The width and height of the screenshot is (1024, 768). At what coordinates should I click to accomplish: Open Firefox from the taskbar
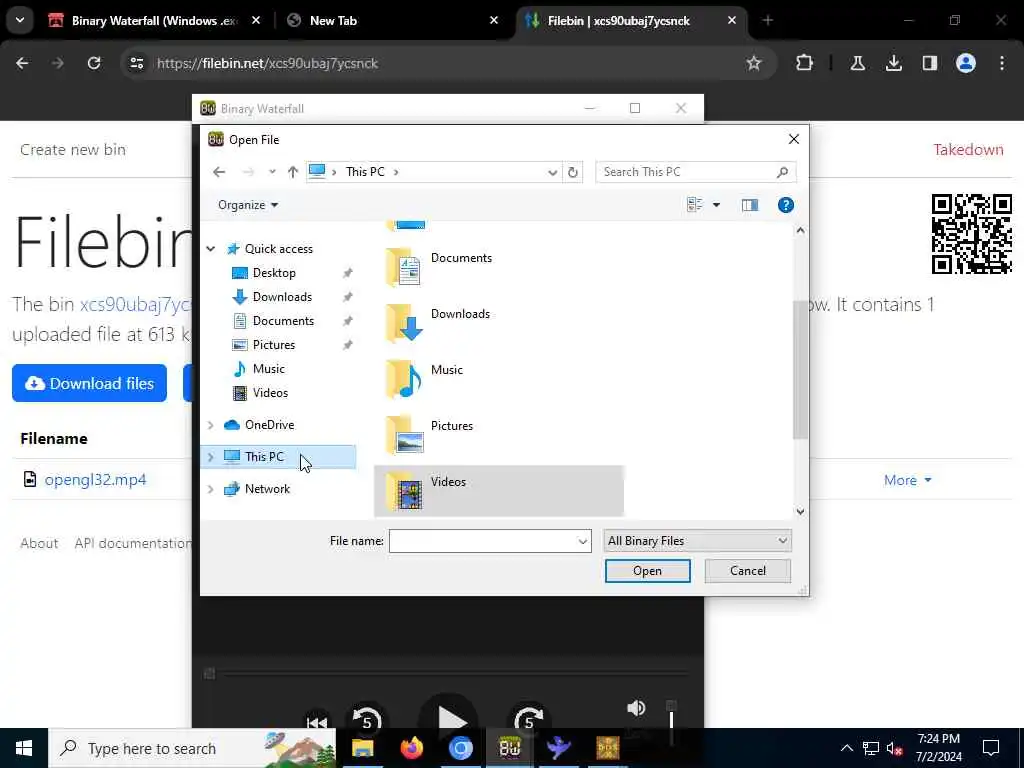click(x=411, y=748)
